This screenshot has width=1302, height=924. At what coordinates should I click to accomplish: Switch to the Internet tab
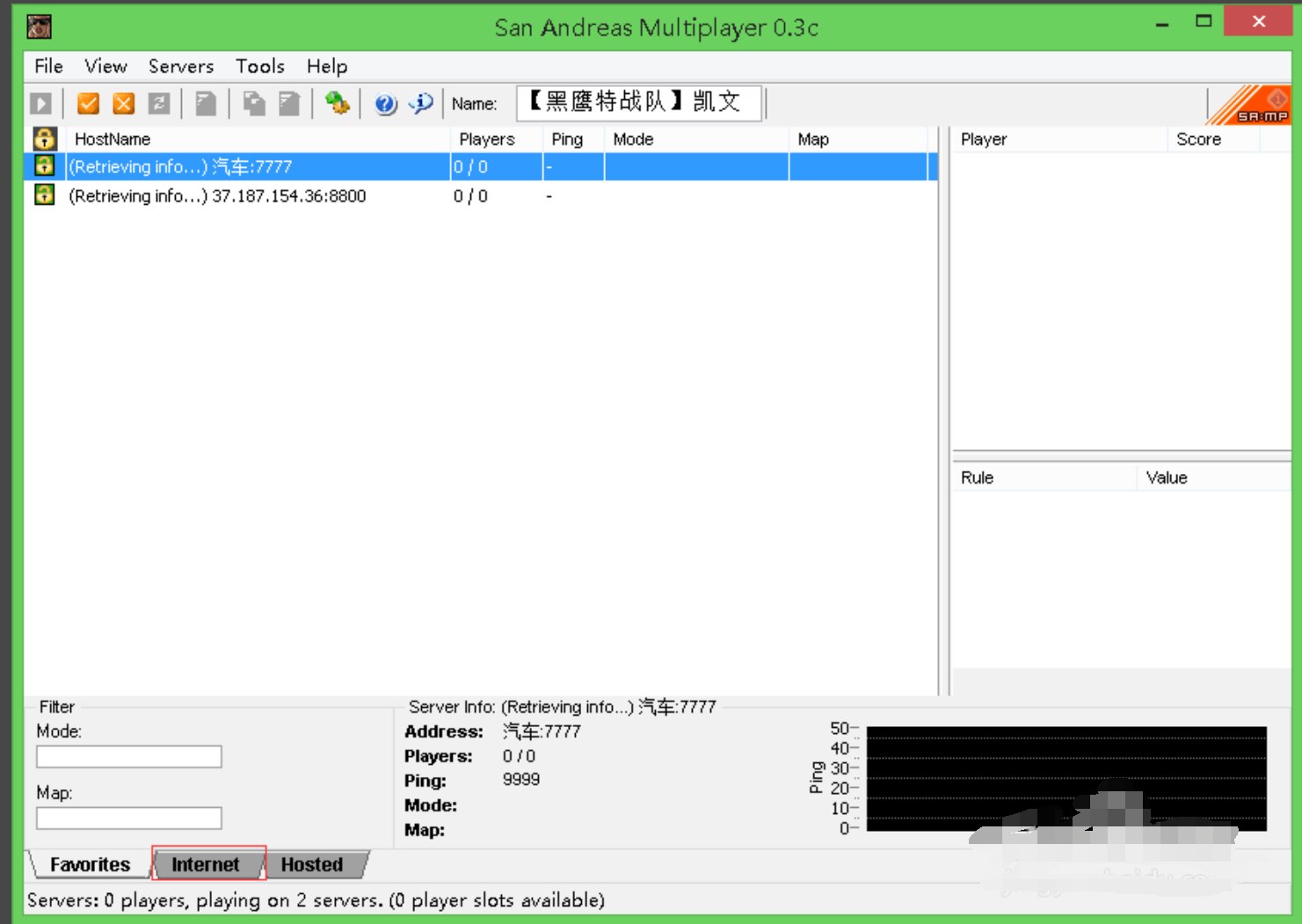(x=206, y=864)
